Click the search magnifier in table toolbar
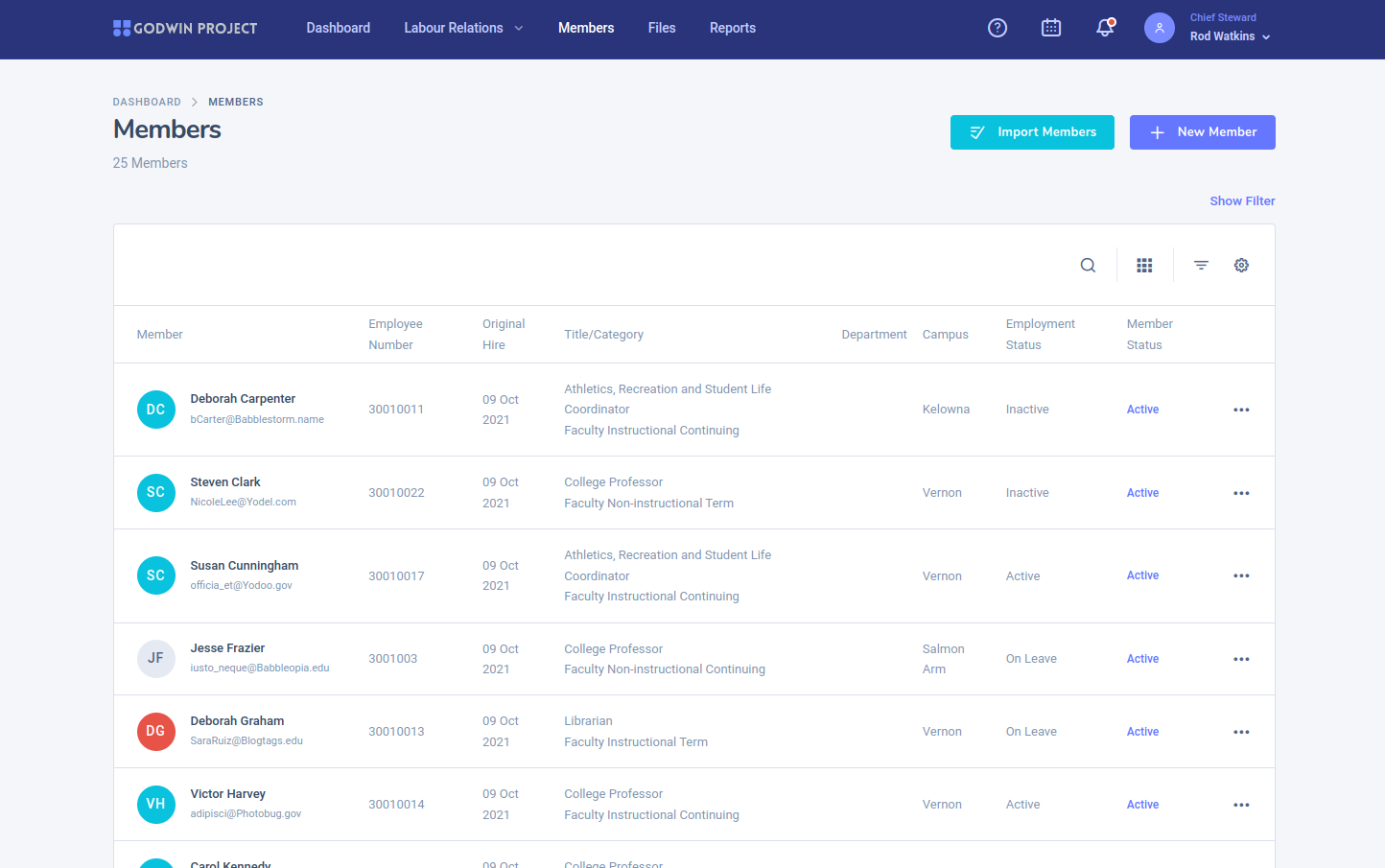This screenshot has height=868, width=1385. [1088, 266]
